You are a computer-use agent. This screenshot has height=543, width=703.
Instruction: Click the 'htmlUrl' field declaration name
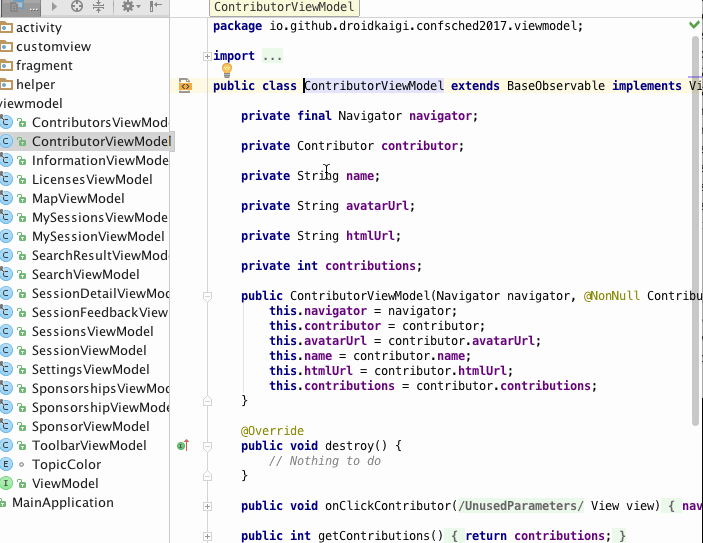click(x=370, y=236)
